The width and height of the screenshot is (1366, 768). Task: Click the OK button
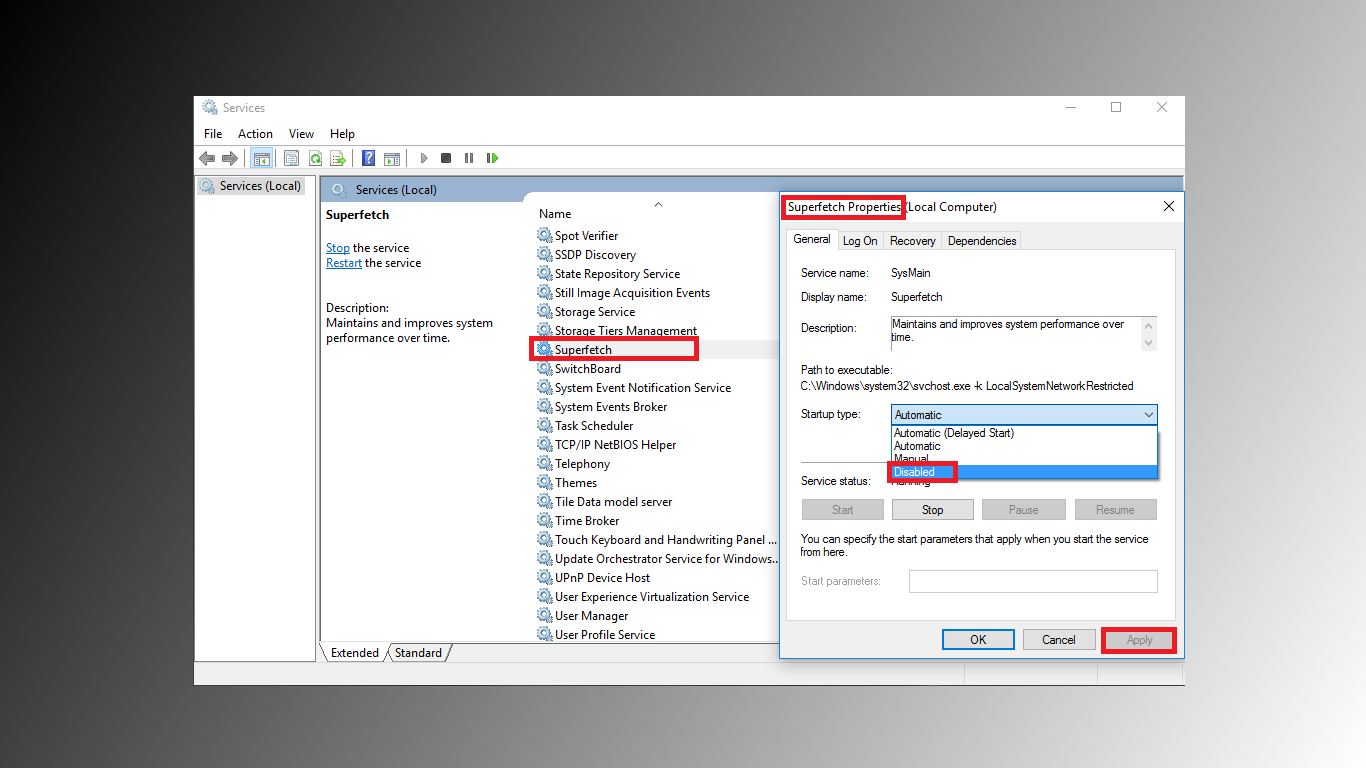click(x=978, y=640)
